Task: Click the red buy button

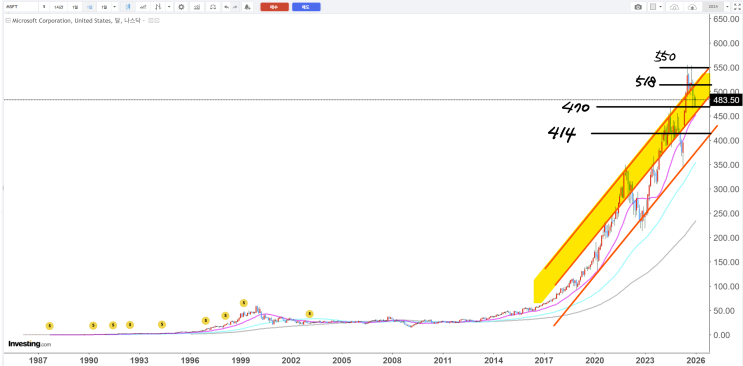Action: [274, 7]
